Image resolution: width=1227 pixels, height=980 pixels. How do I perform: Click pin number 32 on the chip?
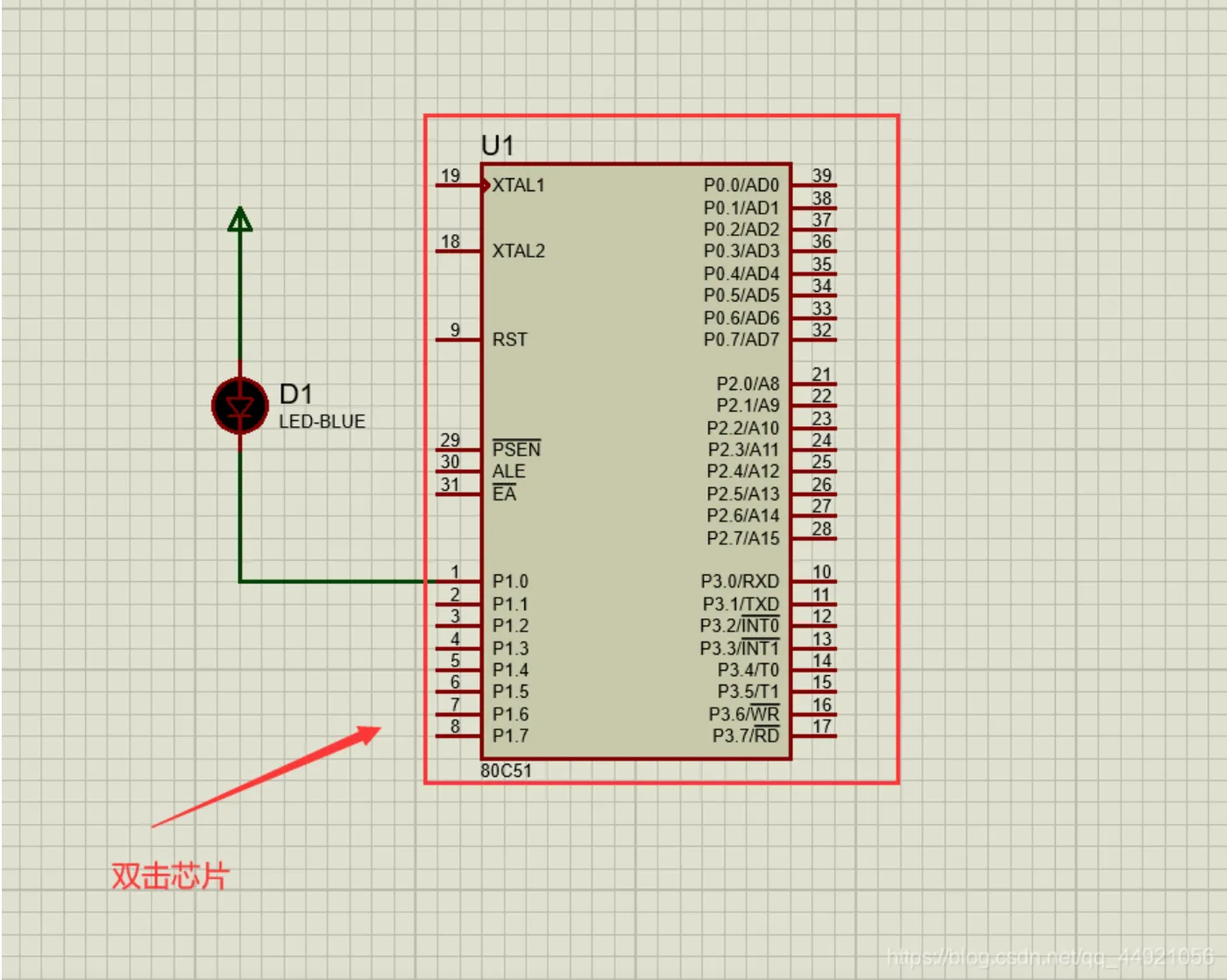[x=821, y=330]
